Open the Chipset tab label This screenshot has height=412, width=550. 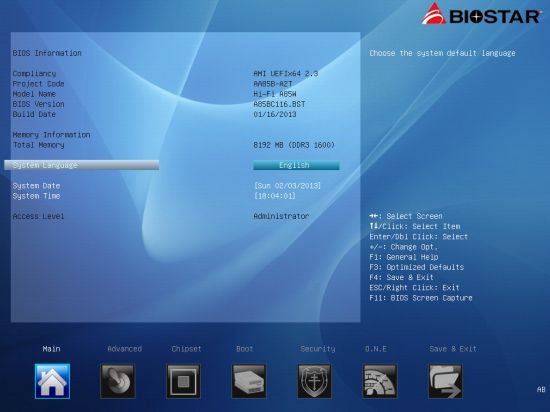point(187,349)
